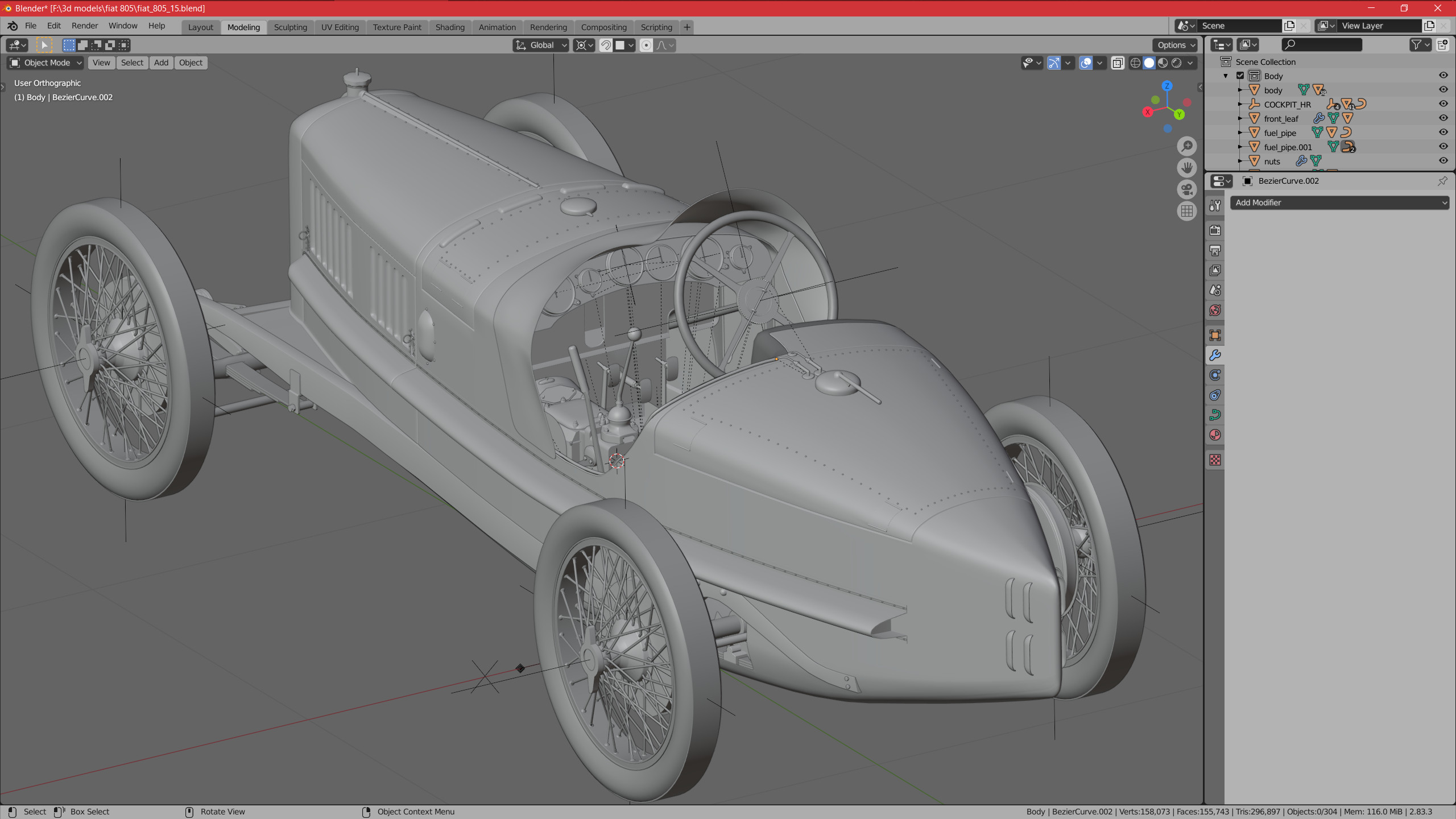The width and height of the screenshot is (1456, 819).
Task: Open Material properties tab
Action: [1215, 435]
